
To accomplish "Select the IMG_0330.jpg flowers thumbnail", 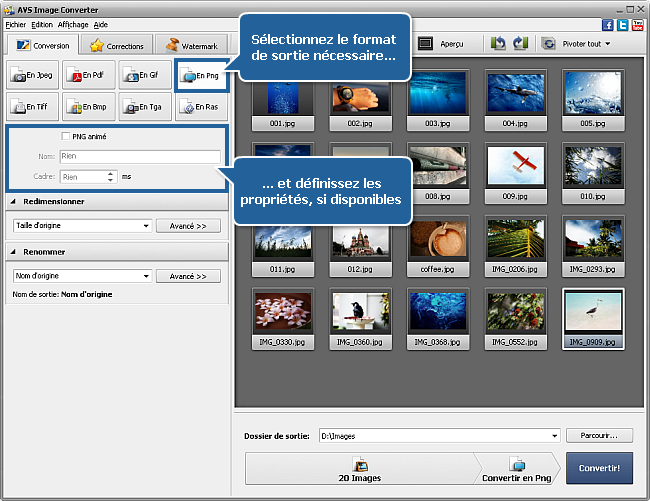I will pos(283,319).
